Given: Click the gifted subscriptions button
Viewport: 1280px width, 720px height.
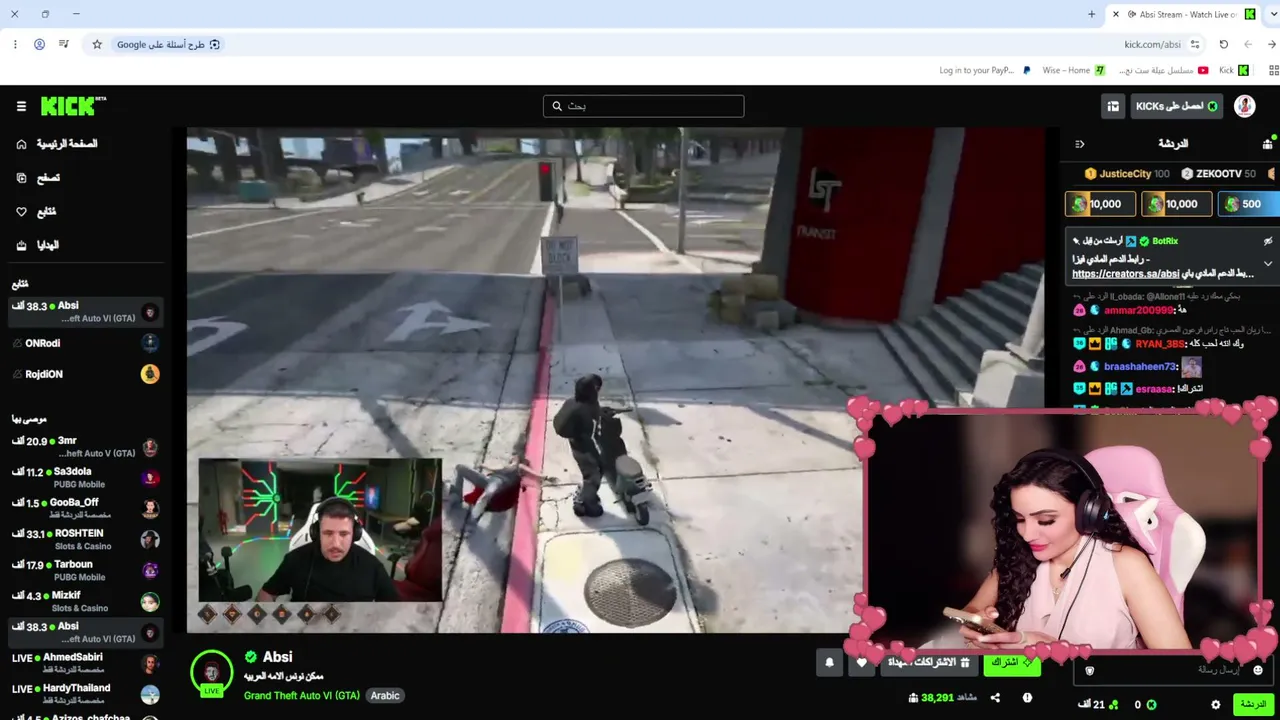Looking at the screenshot, I should pos(929,662).
